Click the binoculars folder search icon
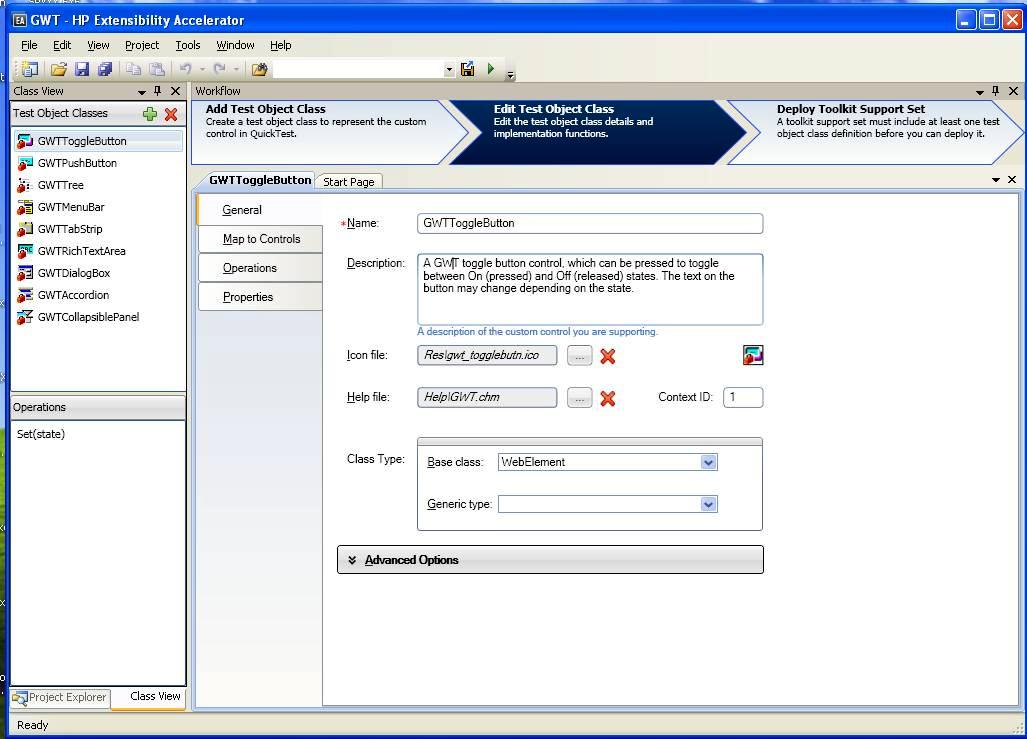Image resolution: width=1027 pixels, height=739 pixels. 259,69
